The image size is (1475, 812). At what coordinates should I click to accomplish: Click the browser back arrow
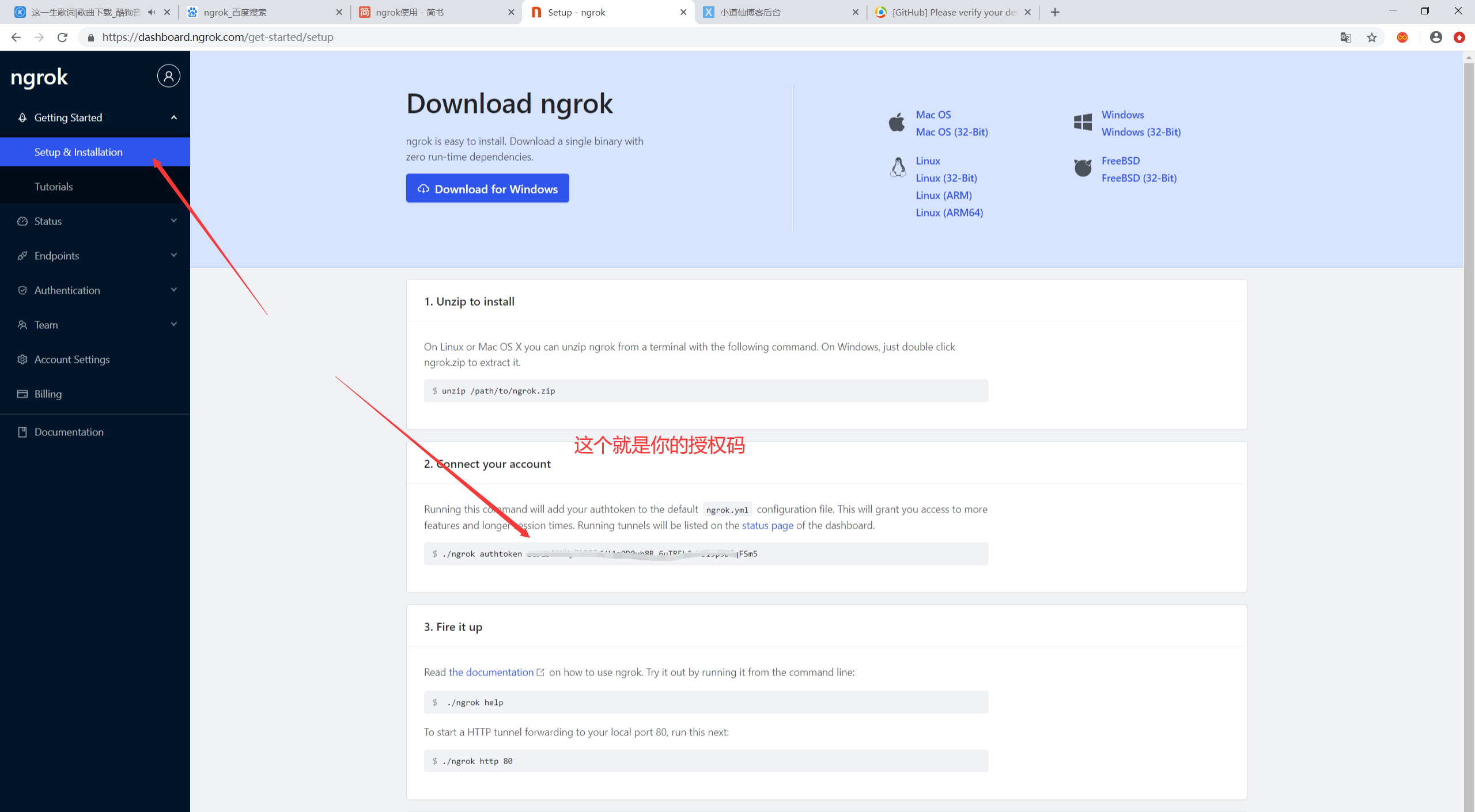pyautogui.click(x=16, y=37)
